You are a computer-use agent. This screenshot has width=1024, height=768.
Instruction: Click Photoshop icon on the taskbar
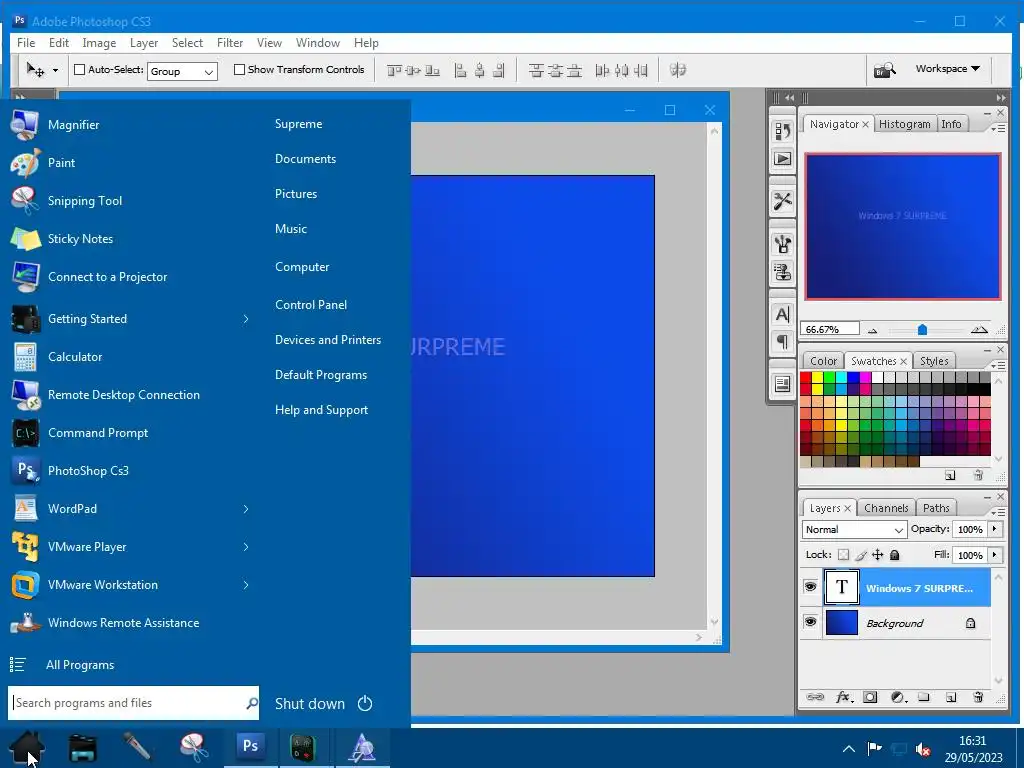(250, 746)
